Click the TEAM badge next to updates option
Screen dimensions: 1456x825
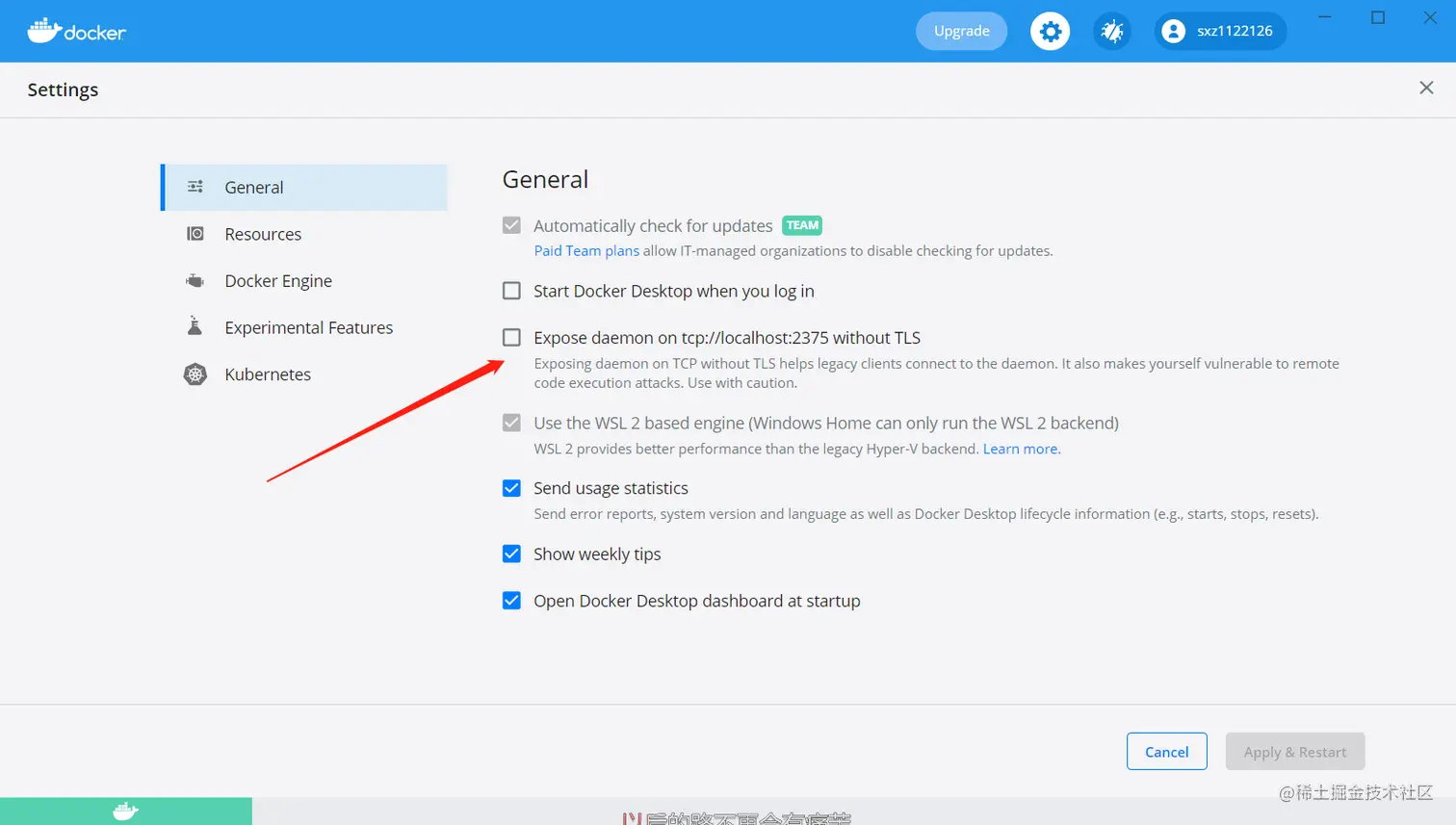coord(802,225)
